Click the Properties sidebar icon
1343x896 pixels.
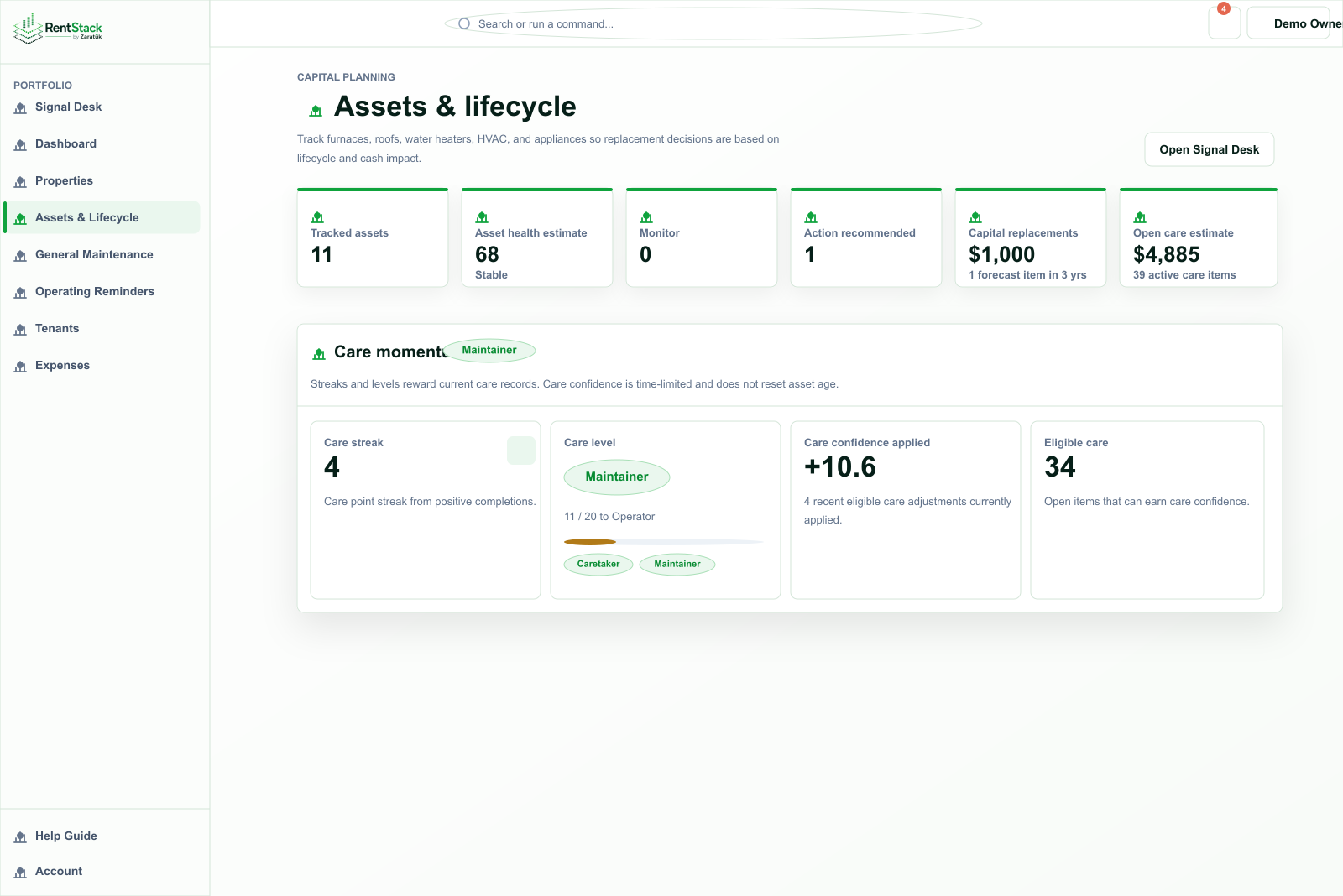(20, 182)
